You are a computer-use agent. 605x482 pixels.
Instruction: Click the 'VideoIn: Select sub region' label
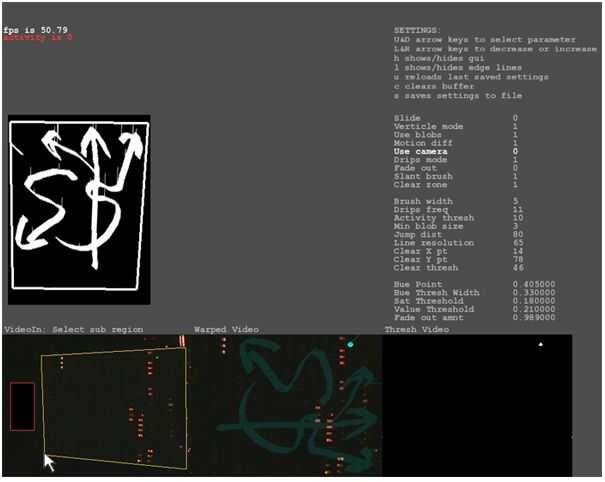pos(74,330)
